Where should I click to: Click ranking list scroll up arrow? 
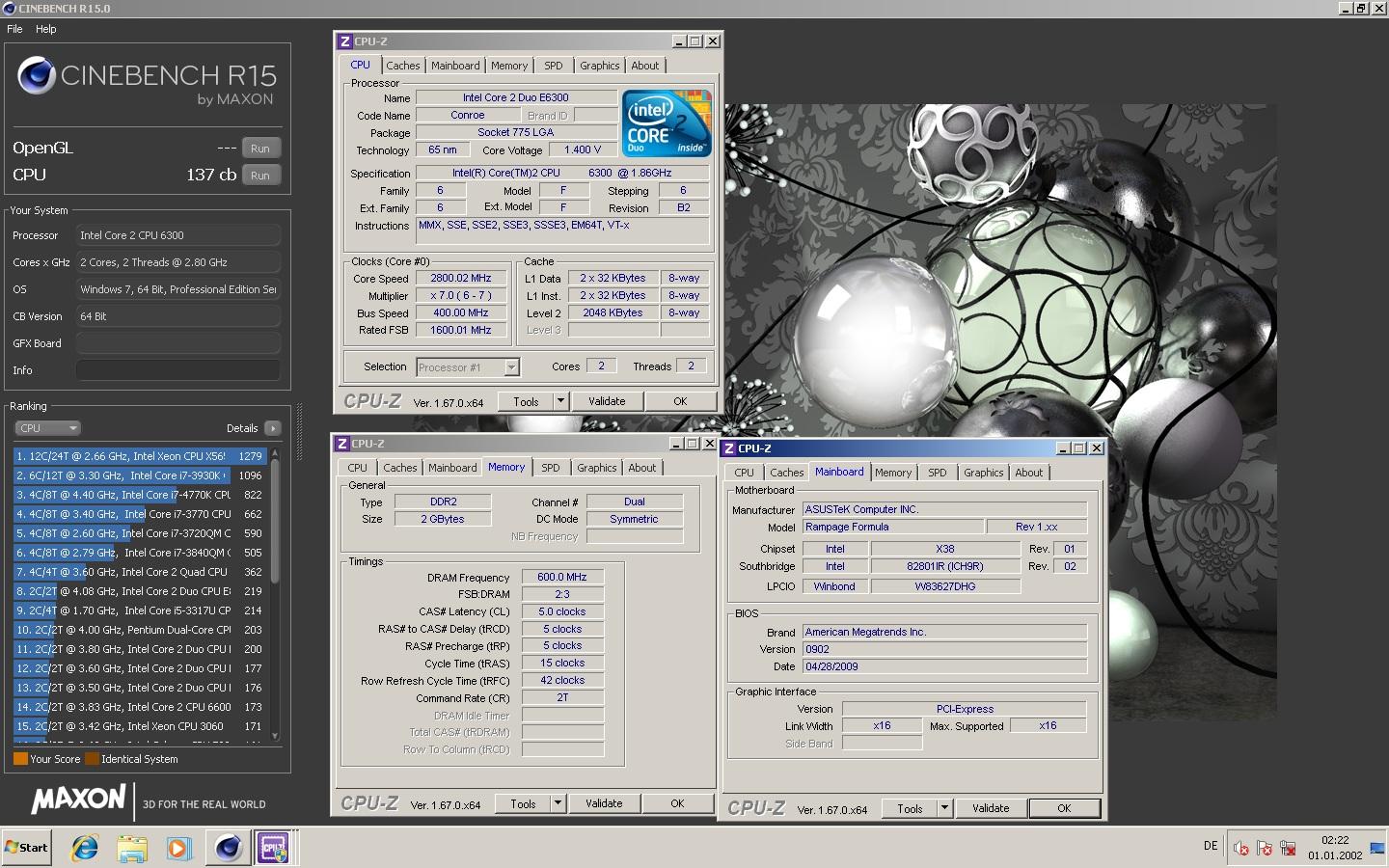(275, 452)
